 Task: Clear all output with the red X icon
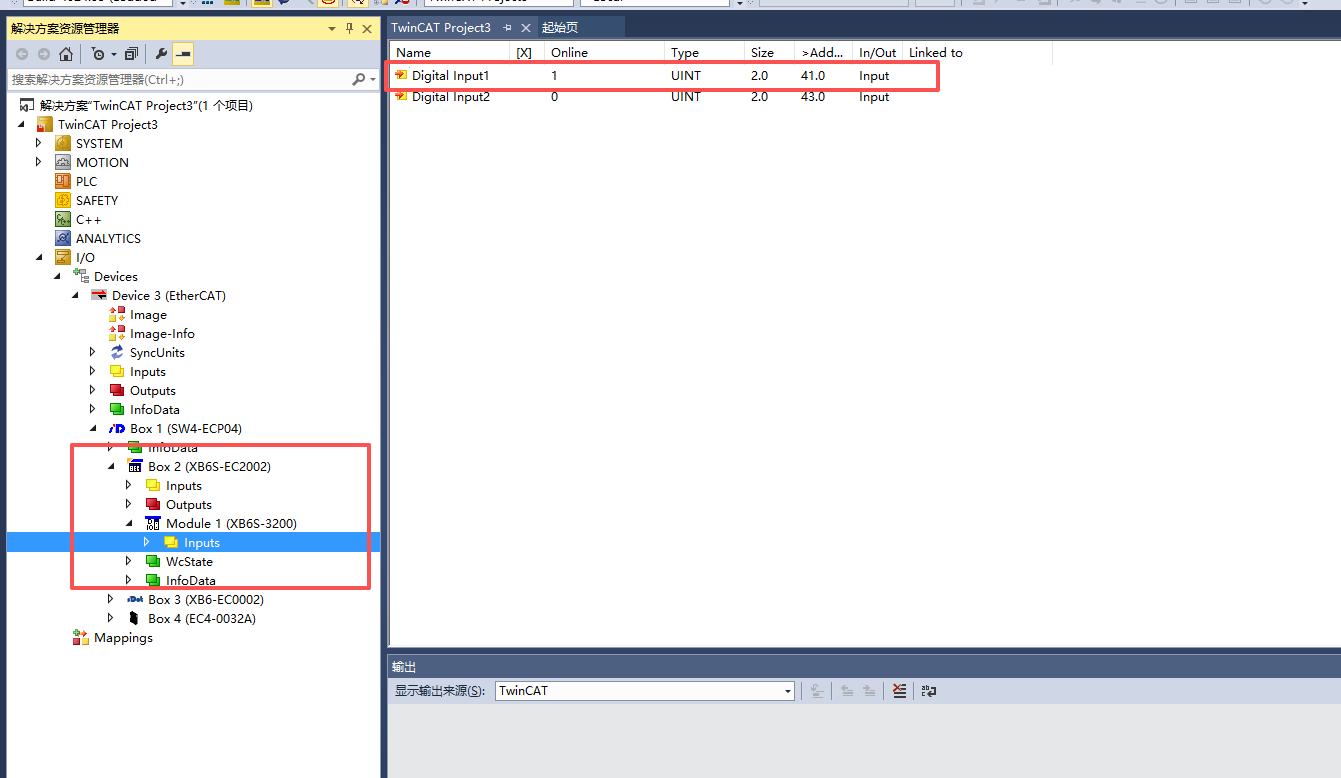coord(899,691)
